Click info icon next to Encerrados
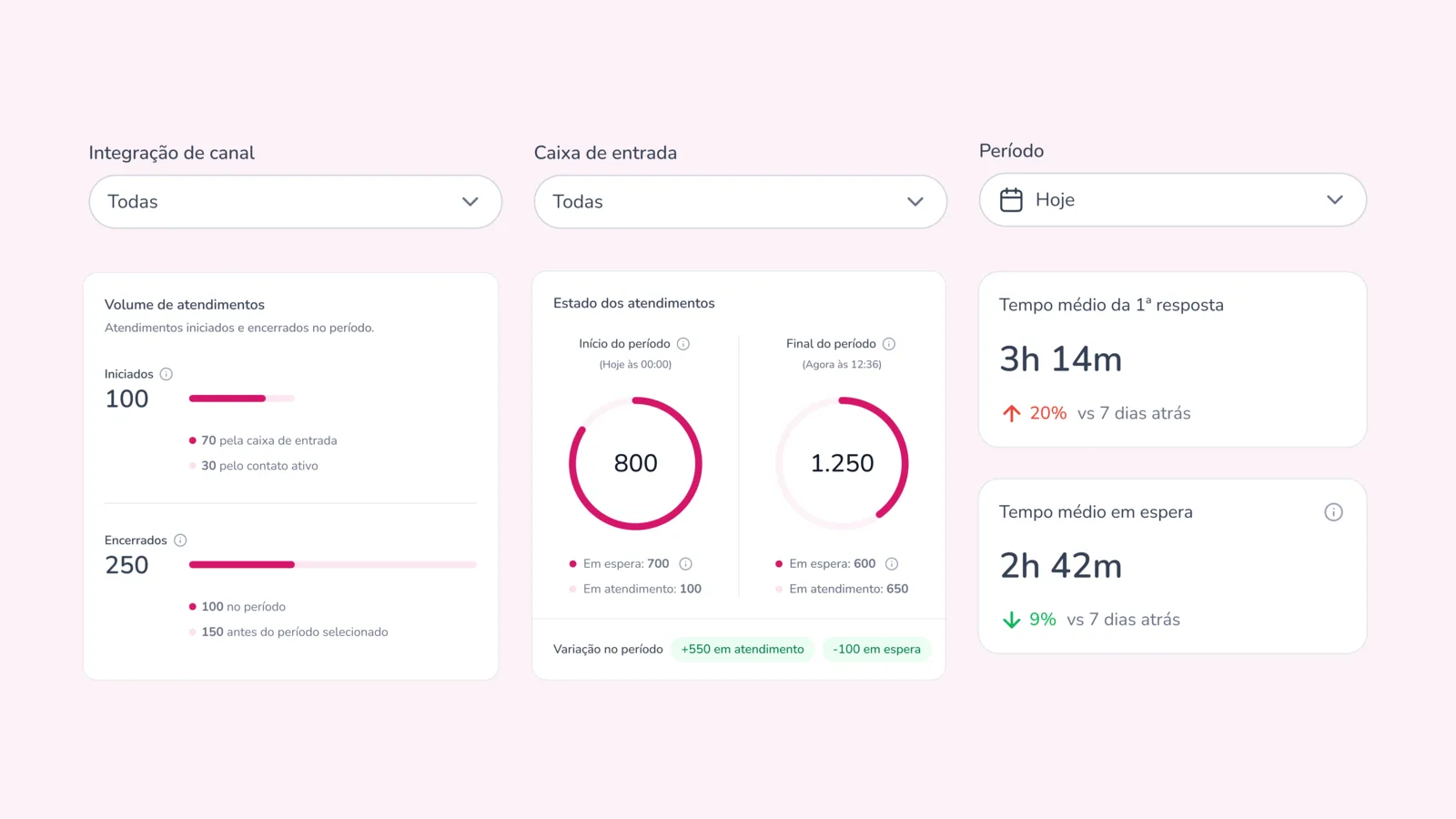 pos(180,541)
